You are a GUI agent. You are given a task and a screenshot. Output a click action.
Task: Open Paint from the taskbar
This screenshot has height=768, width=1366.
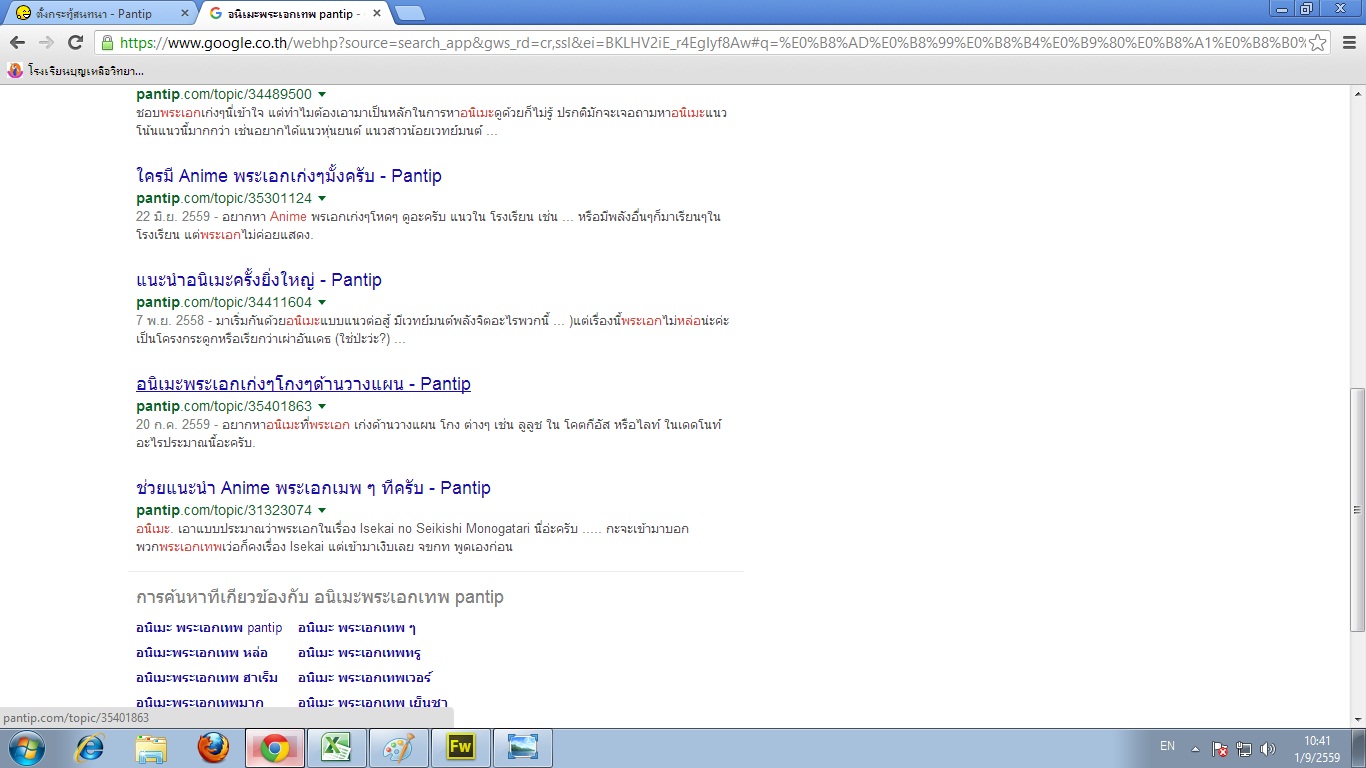(399, 748)
